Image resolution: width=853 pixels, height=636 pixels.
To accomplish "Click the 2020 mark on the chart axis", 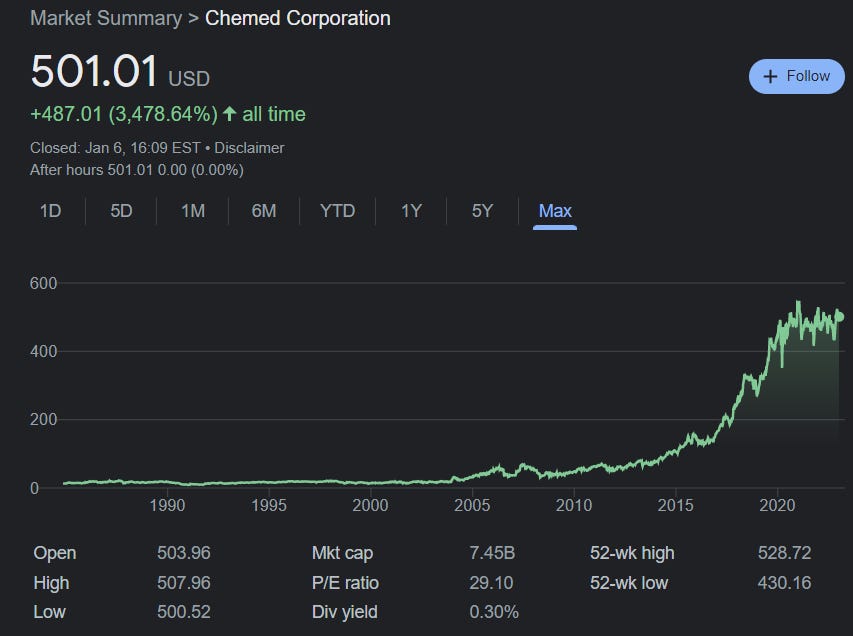I will pos(779,507).
